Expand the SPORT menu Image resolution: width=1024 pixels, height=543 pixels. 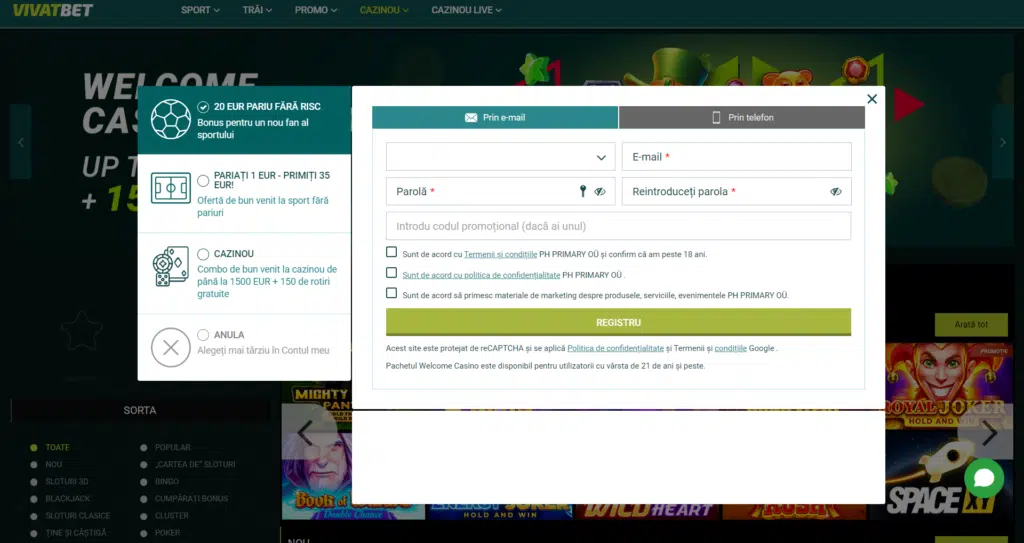click(x=200, y=10)
